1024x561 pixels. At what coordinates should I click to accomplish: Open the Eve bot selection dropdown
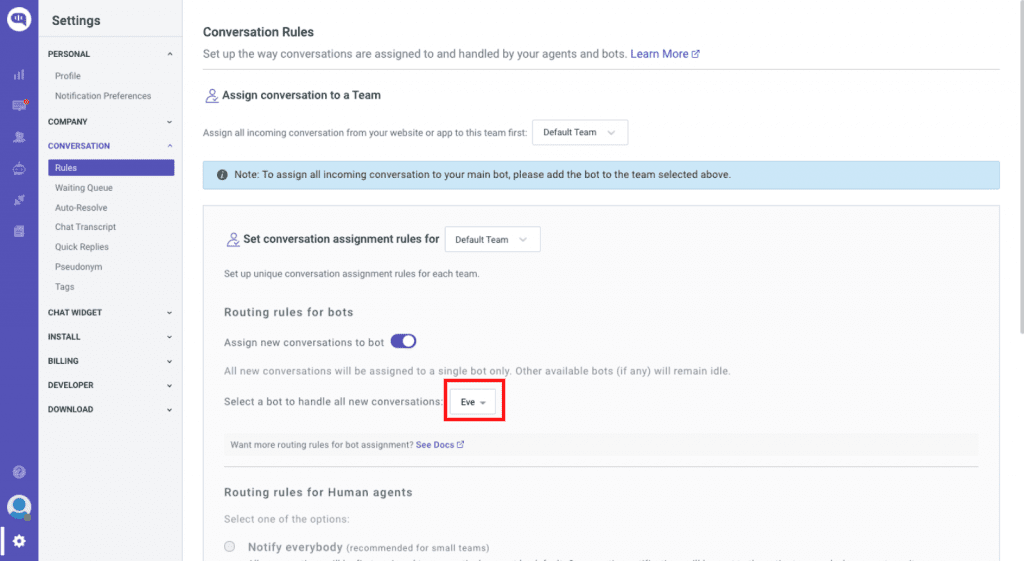473,402
